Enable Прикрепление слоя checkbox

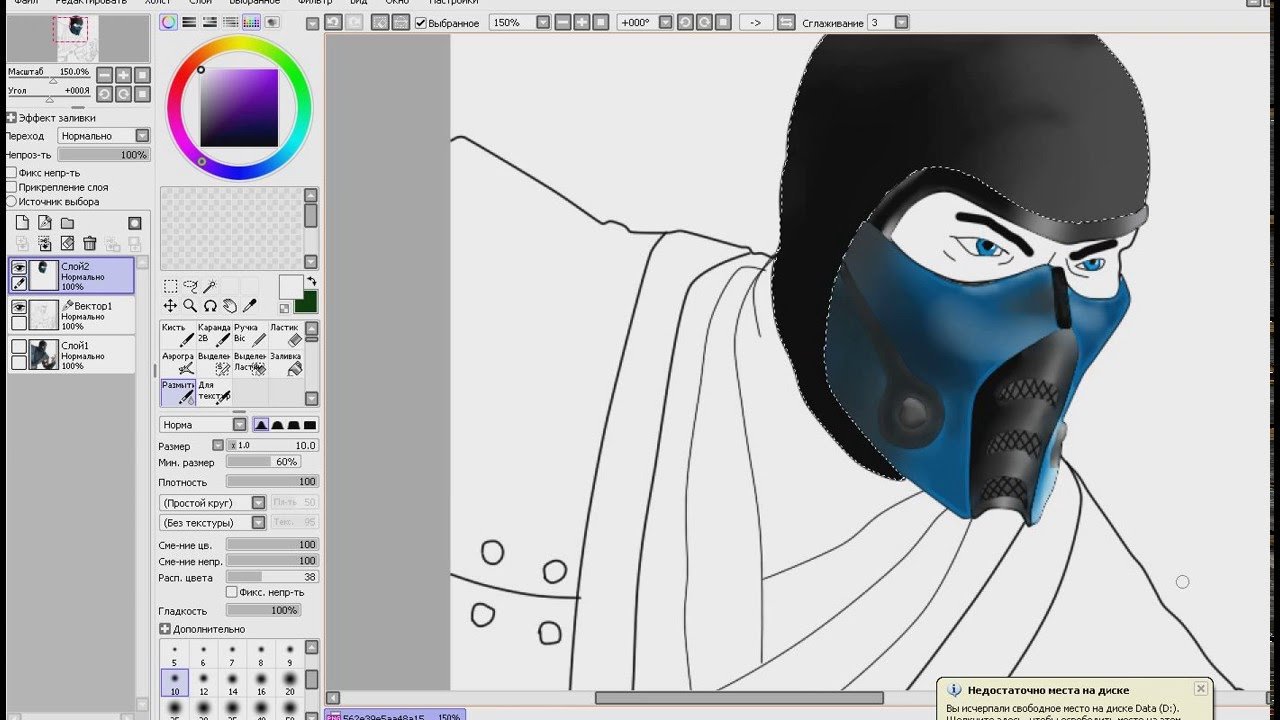tap(11, 187)
